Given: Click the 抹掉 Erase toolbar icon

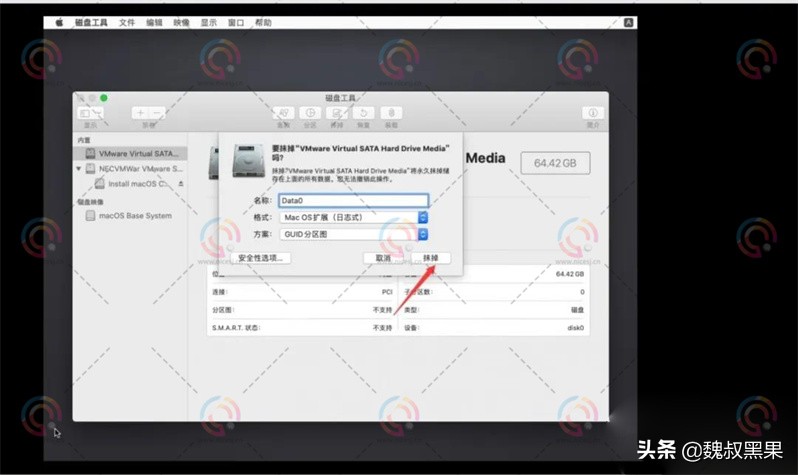Looking at the screenshot, I should click(x=337, y=113).
